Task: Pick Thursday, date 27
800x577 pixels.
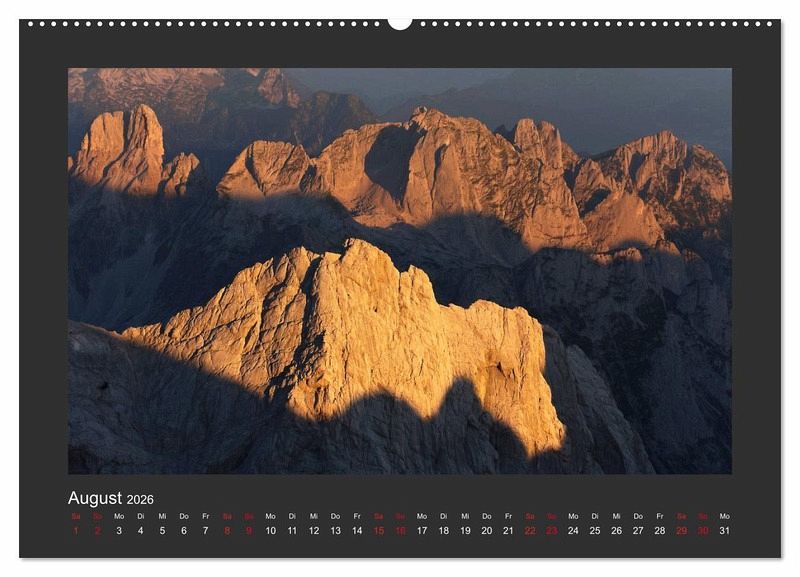Action: click(x=638, y=530)
